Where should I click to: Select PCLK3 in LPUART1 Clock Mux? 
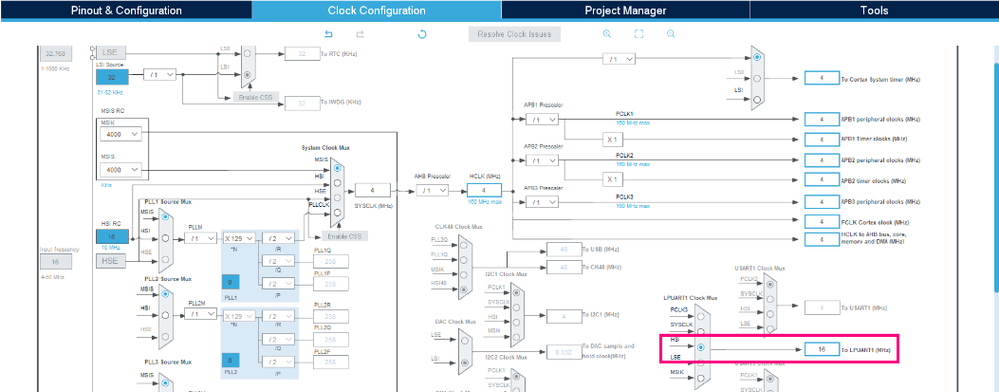point(701,316)
